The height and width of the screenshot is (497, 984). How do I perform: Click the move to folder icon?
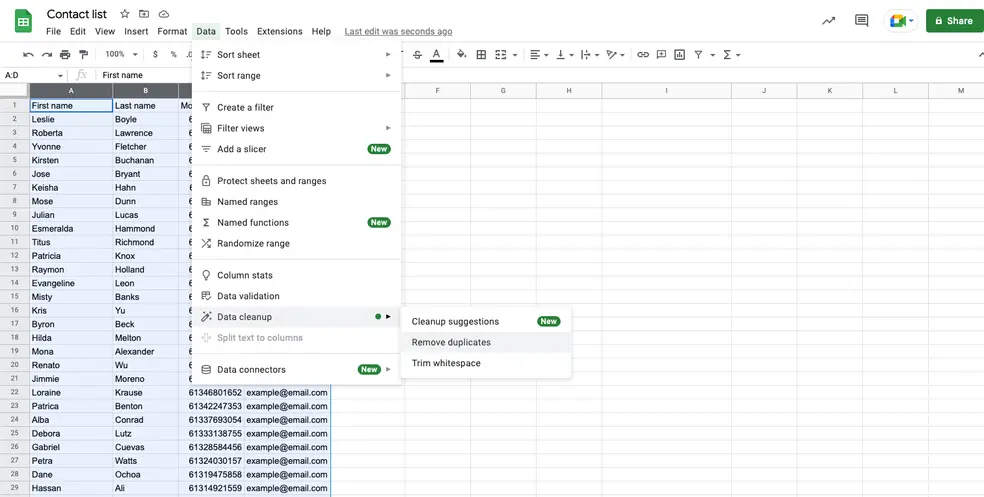click(x=144, y=14)
